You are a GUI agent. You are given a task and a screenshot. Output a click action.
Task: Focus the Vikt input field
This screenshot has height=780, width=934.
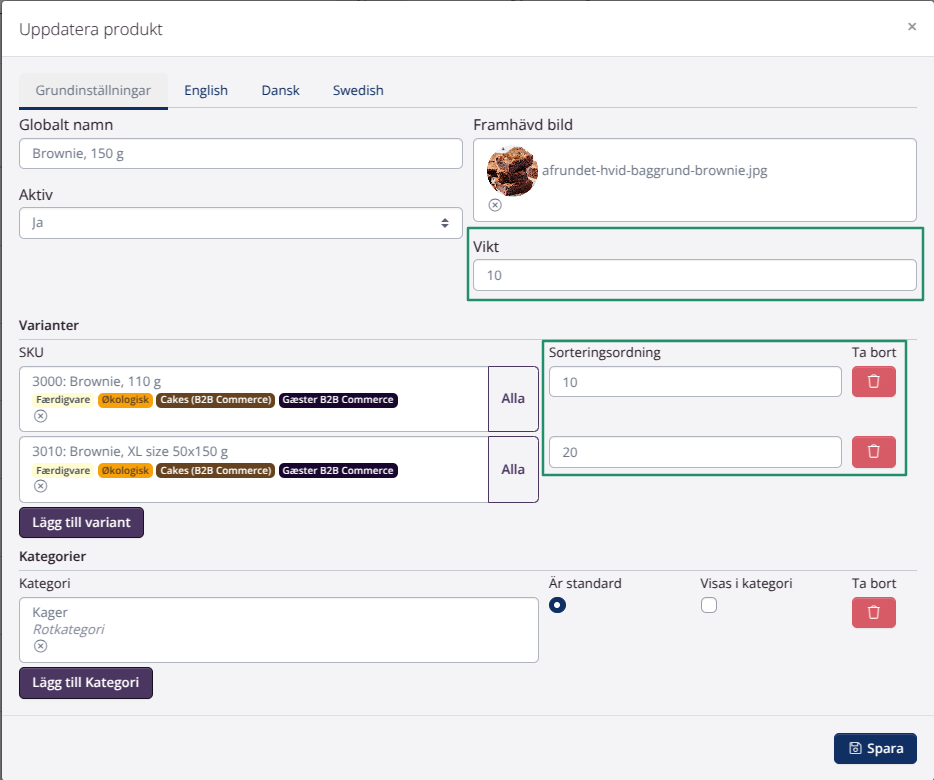pos(694,275)
